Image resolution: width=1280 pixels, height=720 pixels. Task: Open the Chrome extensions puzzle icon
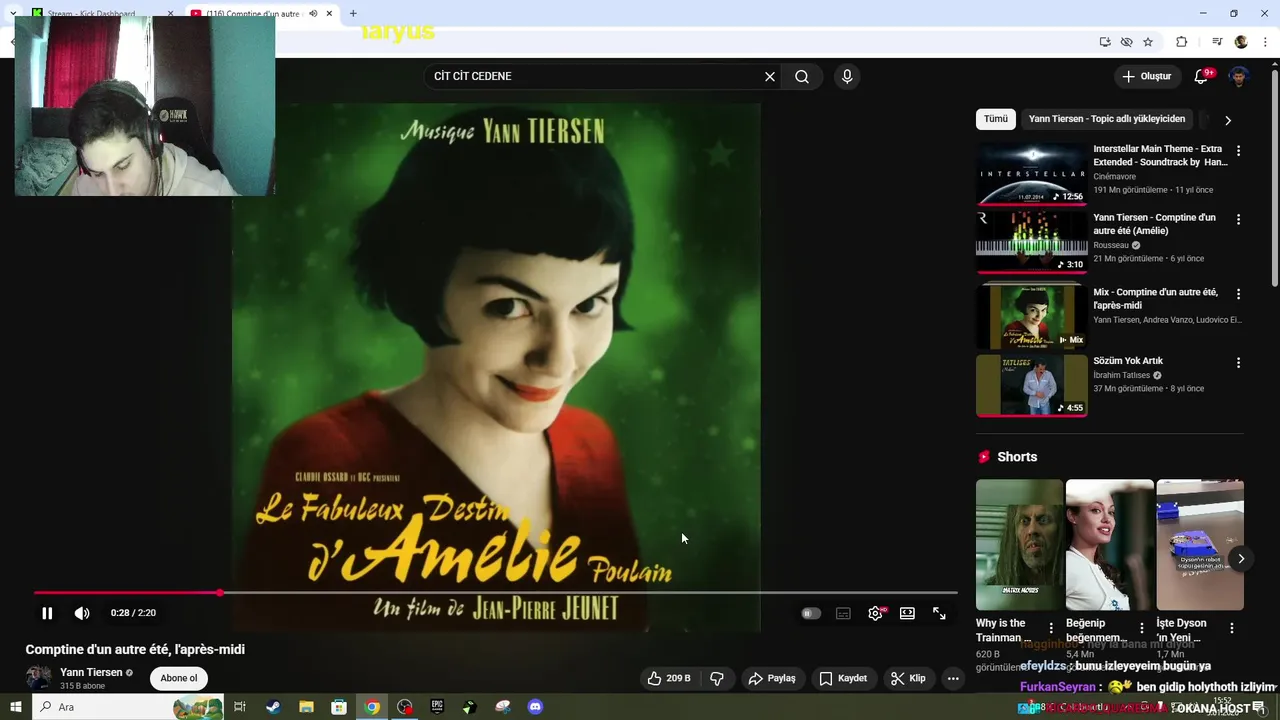(1181, 42)
